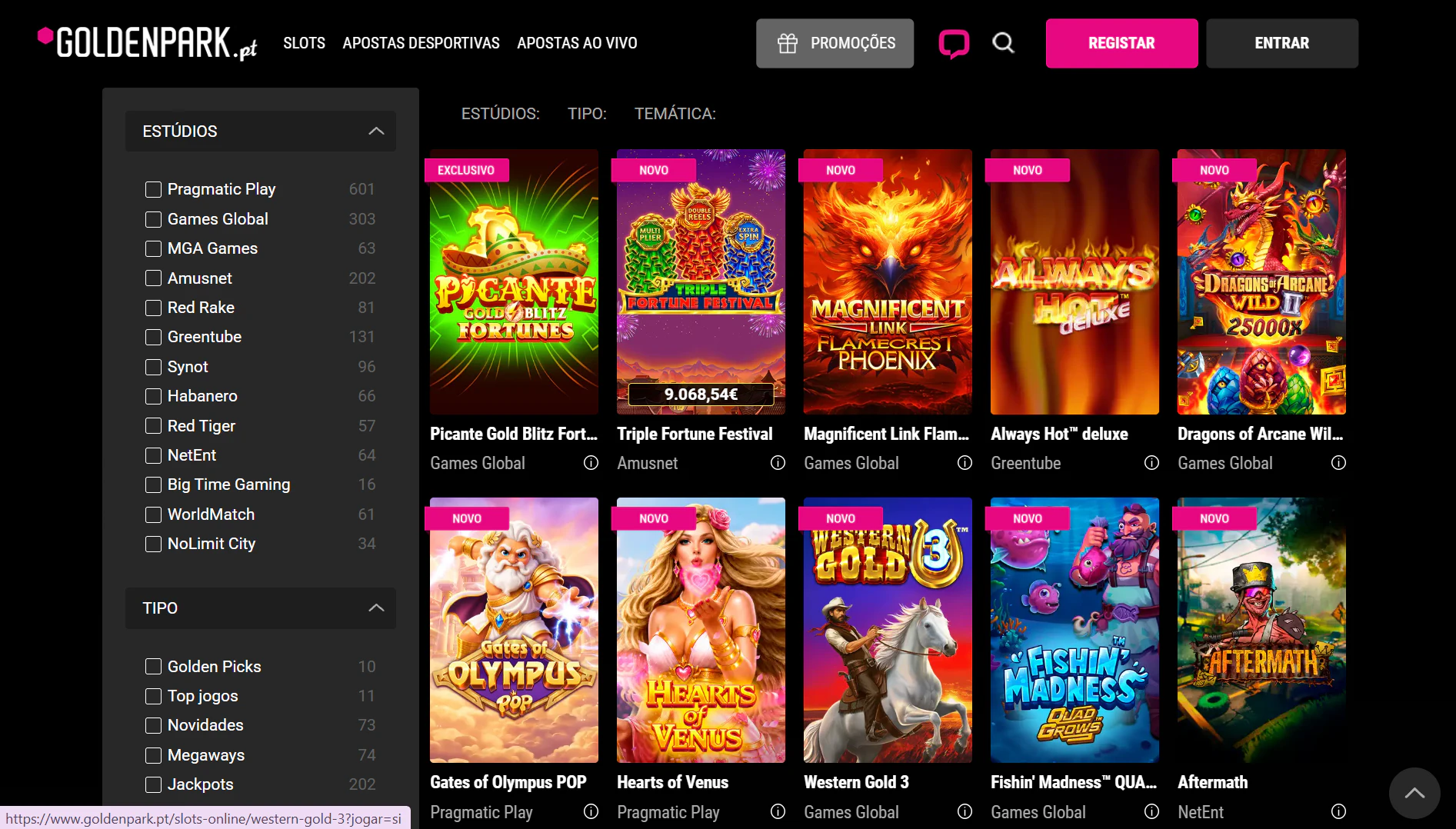The image size is (1456, 829).
Task: Enable the Golden Picks type filter
Action: (153, 667)
